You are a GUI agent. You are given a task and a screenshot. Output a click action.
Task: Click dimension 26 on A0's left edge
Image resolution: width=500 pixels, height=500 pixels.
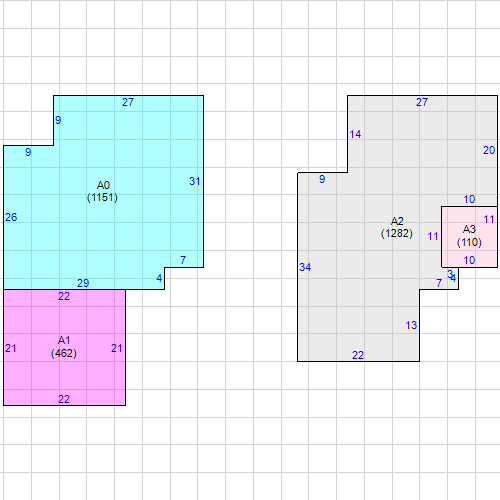(11, 217)
